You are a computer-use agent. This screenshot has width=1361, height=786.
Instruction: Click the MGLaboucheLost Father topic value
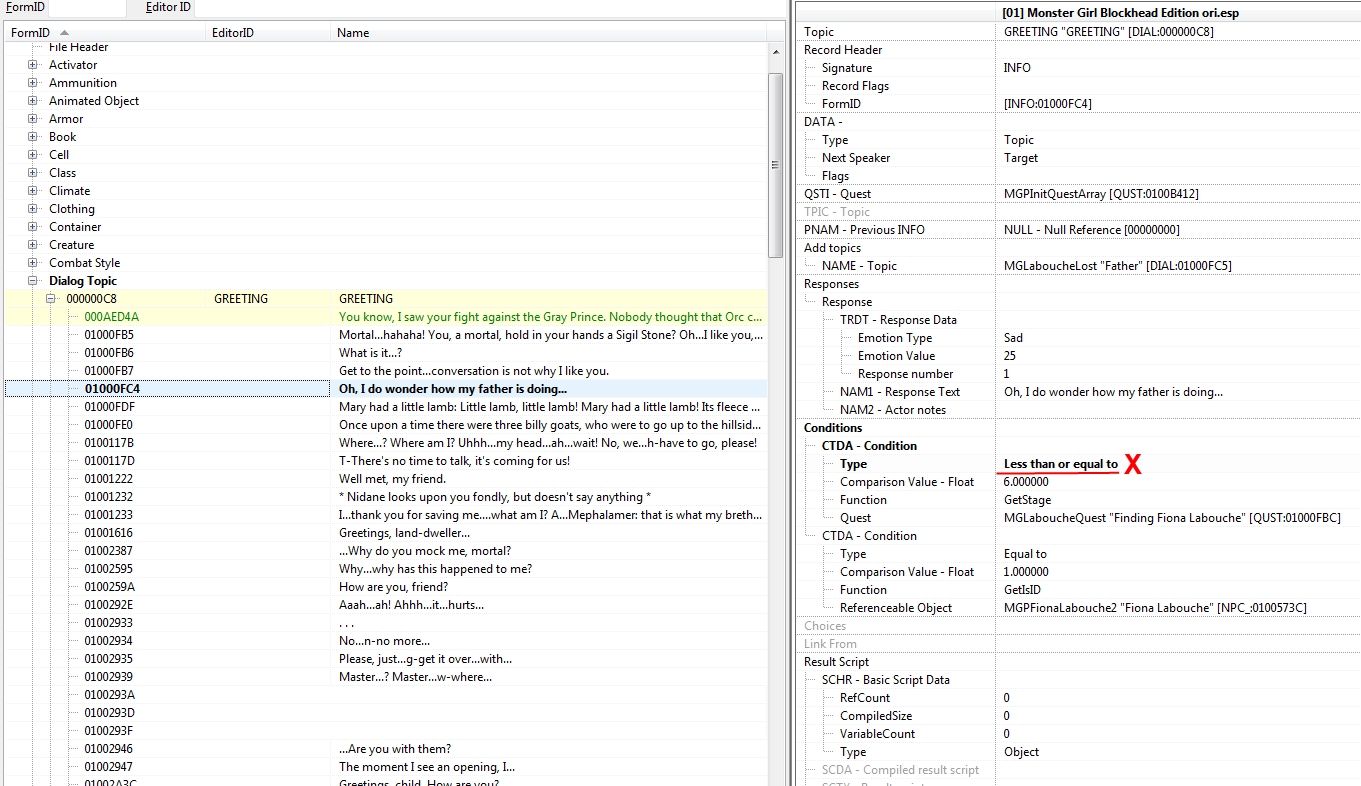pos(1118,266)
